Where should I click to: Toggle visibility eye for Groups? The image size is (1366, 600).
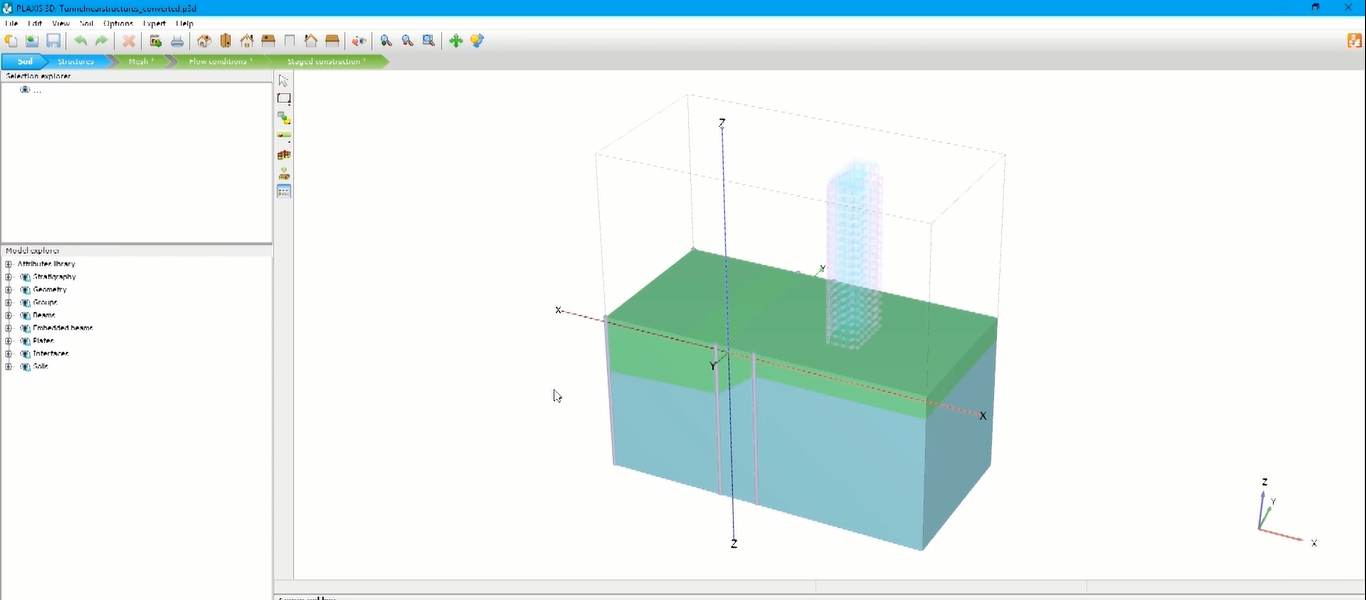click(25, 302)
